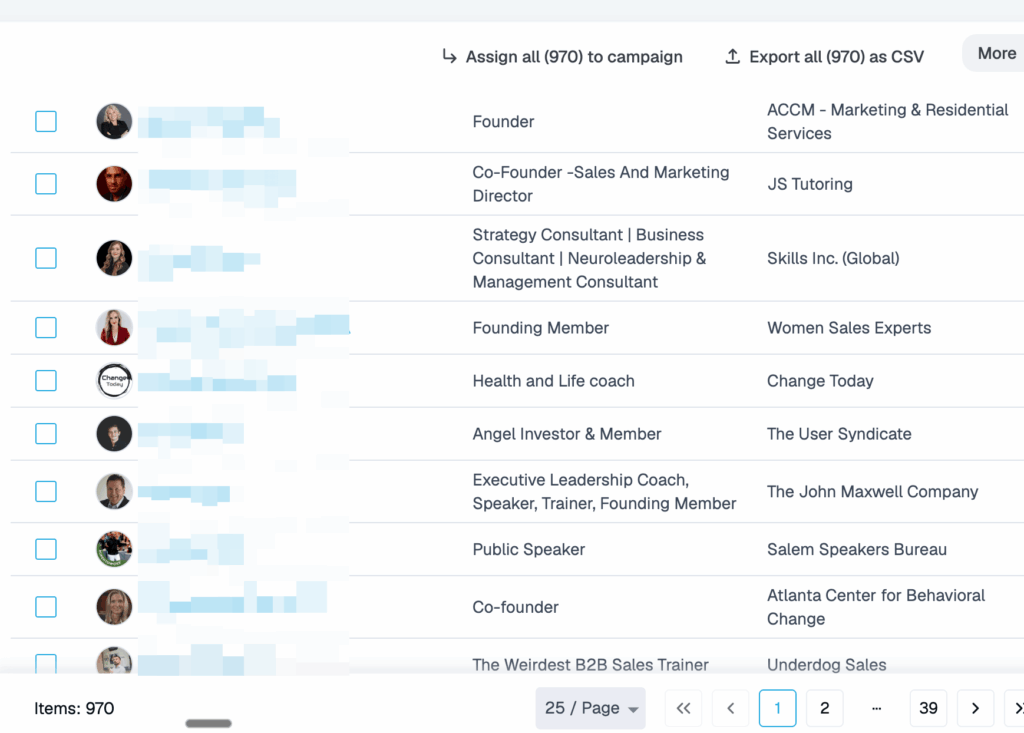Go to next page arrow

975,708
